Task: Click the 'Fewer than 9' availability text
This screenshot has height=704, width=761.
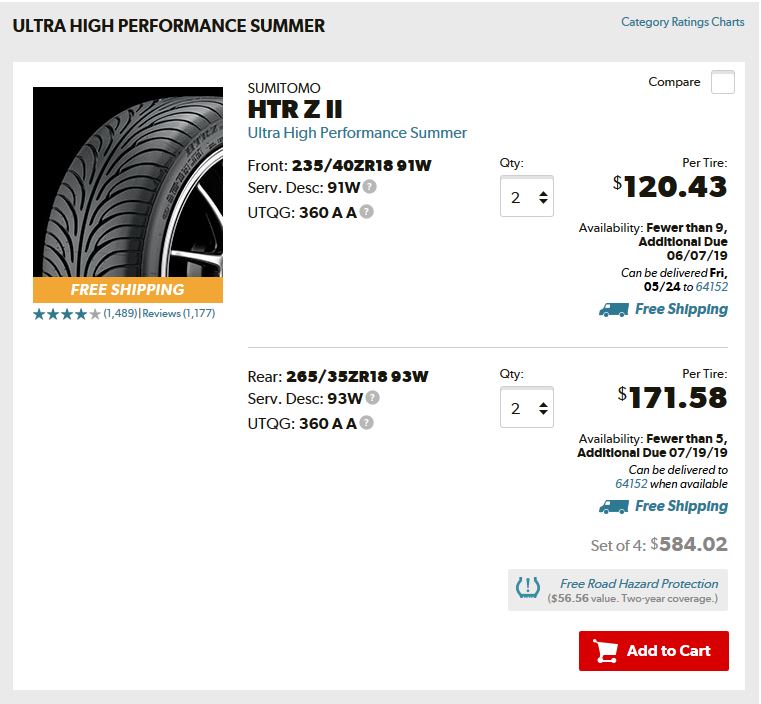Action: (686, 228)
